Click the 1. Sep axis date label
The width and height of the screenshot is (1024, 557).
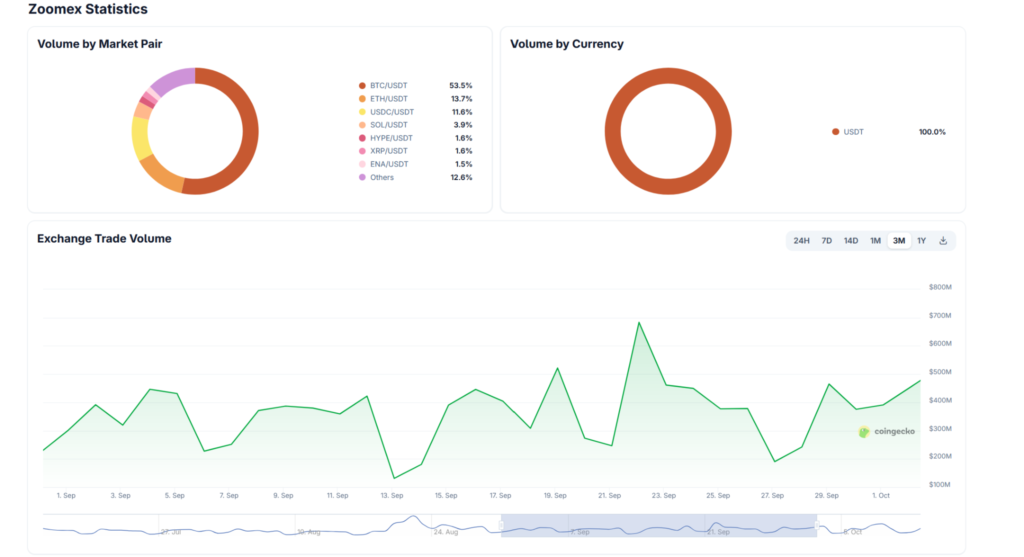66,496
